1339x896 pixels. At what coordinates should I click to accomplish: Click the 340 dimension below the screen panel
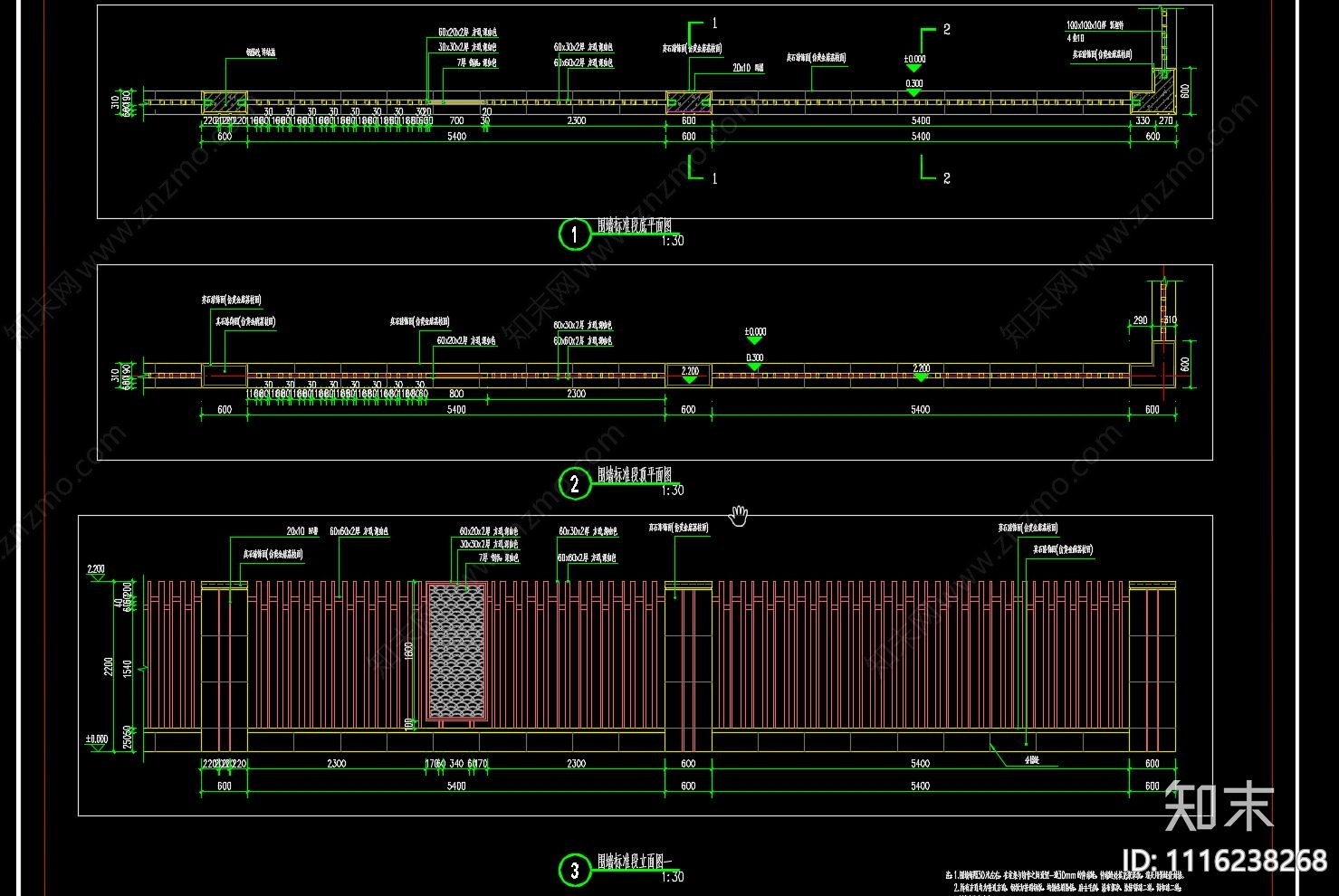(456, 764)
